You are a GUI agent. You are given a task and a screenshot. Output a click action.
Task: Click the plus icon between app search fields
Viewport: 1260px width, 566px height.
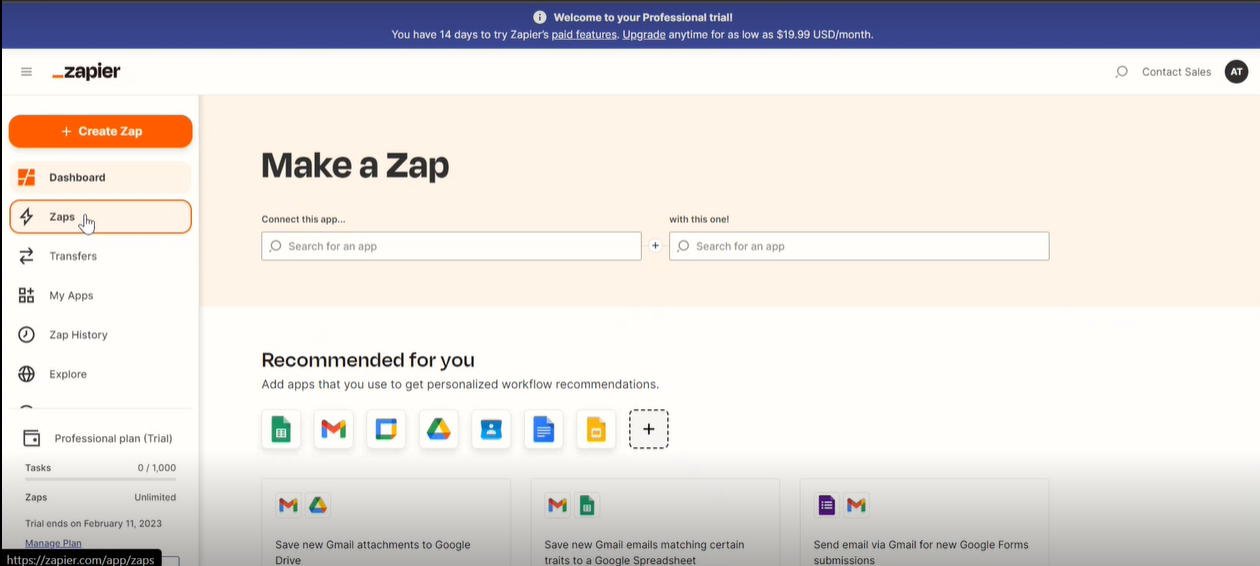click(x=655, y=246)
